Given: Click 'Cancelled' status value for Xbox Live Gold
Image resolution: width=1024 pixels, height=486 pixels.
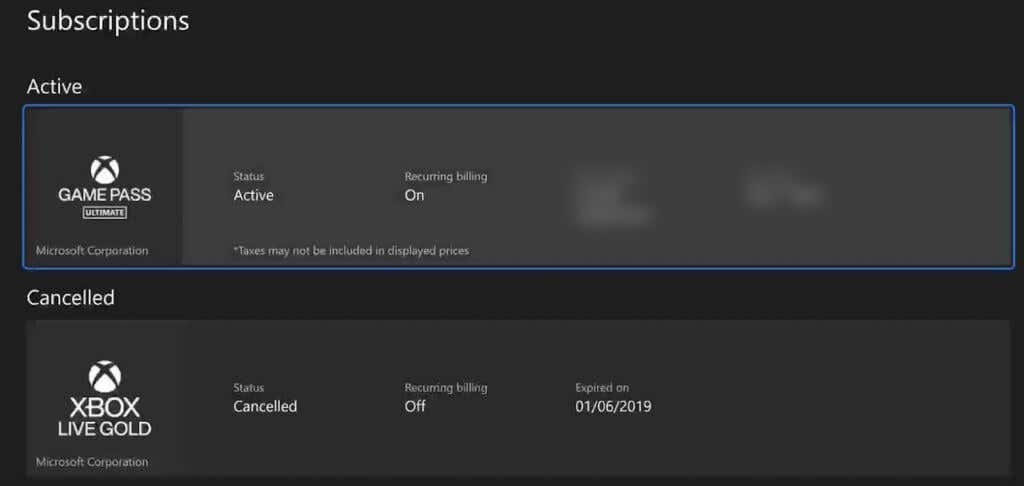Looking at the screenshot, I should (265, 406).
